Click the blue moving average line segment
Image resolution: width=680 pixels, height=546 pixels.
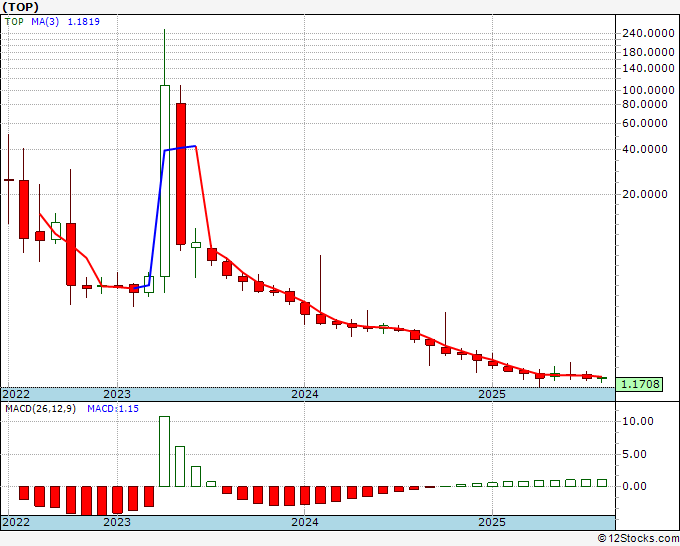pos(165,217)
